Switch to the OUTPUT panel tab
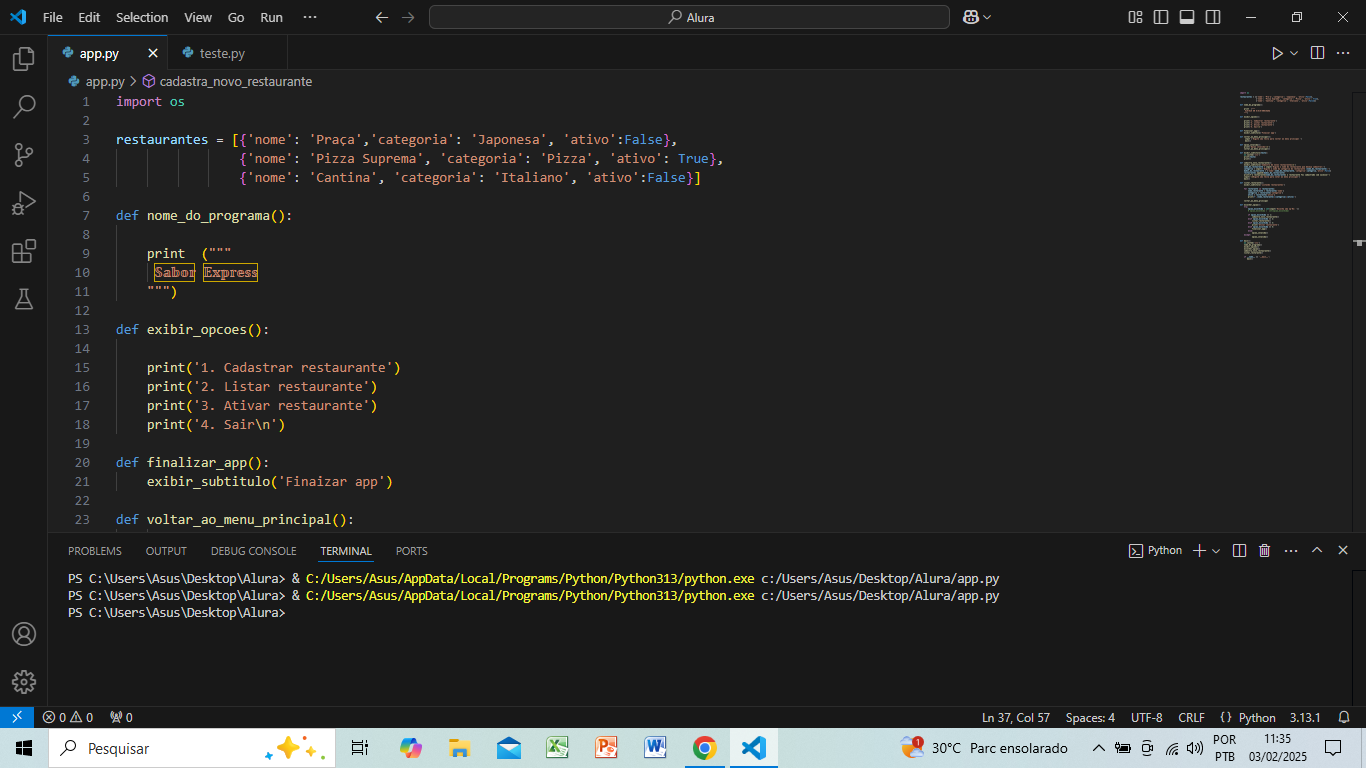The height and width of the screenshot is (768, 1366). (x=166, y=551)
